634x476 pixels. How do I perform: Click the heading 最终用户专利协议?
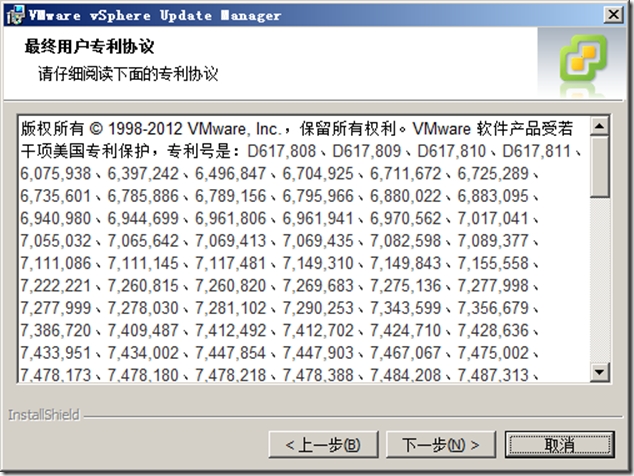[89, 46]
